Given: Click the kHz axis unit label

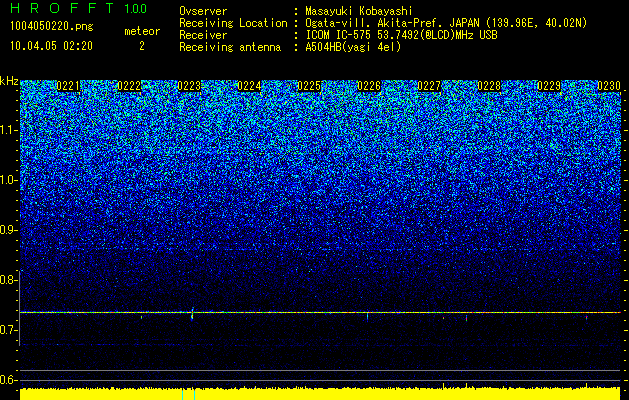Looking at the screenshot, I should click(x=9, y=81).
